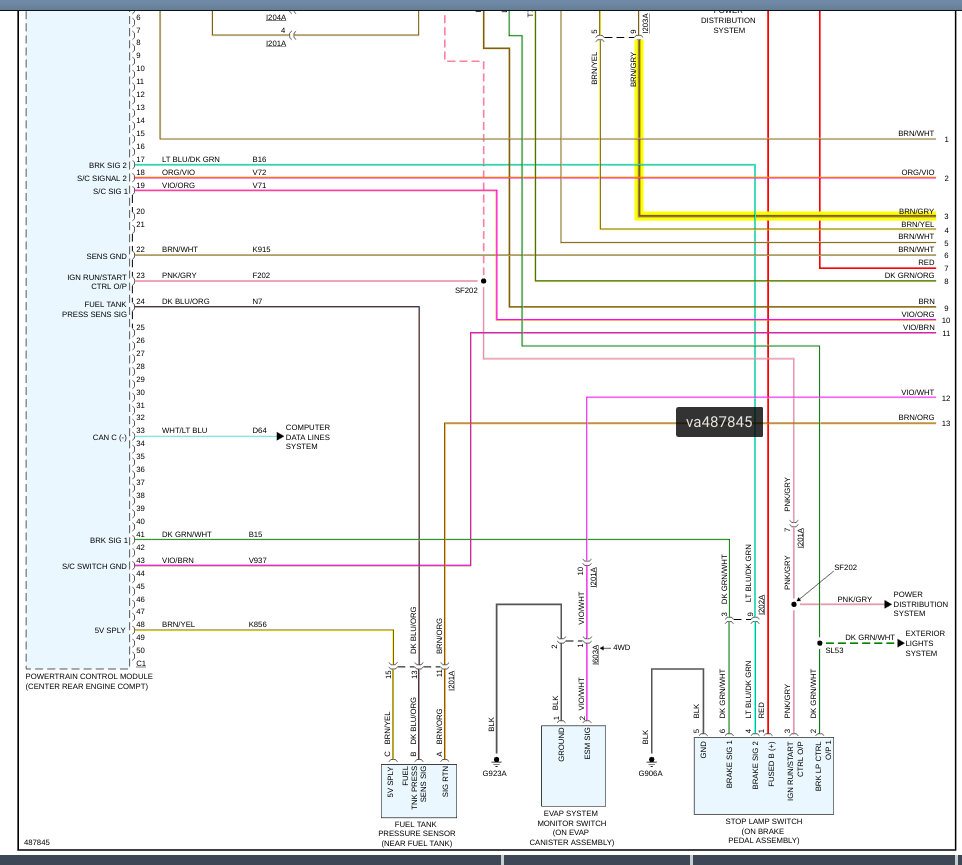This screenshot has width=962, height=865.
Task: Click DK BLU/ORG label at PCM pin 24
Action: coord(185,301)
